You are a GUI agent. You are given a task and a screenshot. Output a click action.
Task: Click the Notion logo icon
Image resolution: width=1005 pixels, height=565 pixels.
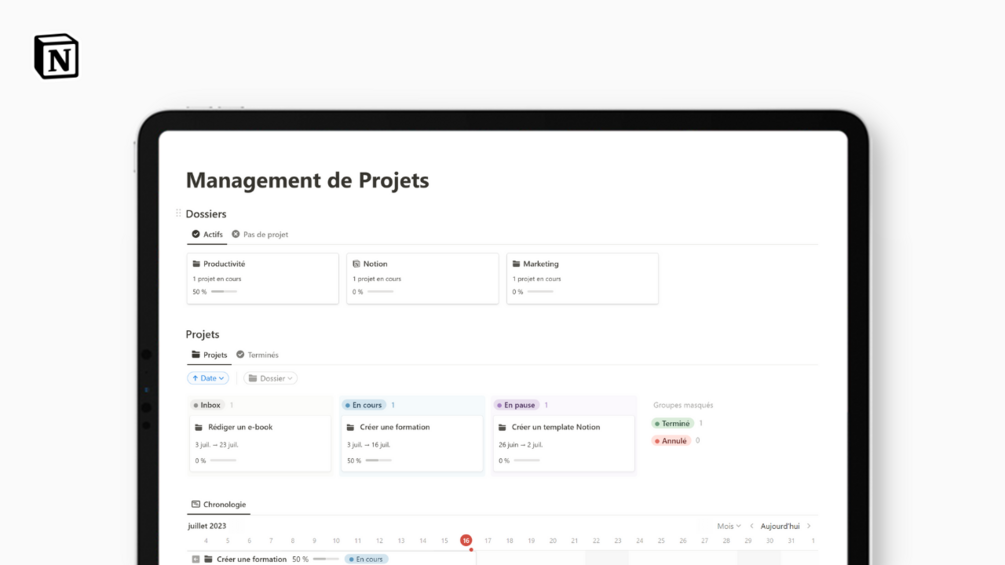(x=56, y=56)
